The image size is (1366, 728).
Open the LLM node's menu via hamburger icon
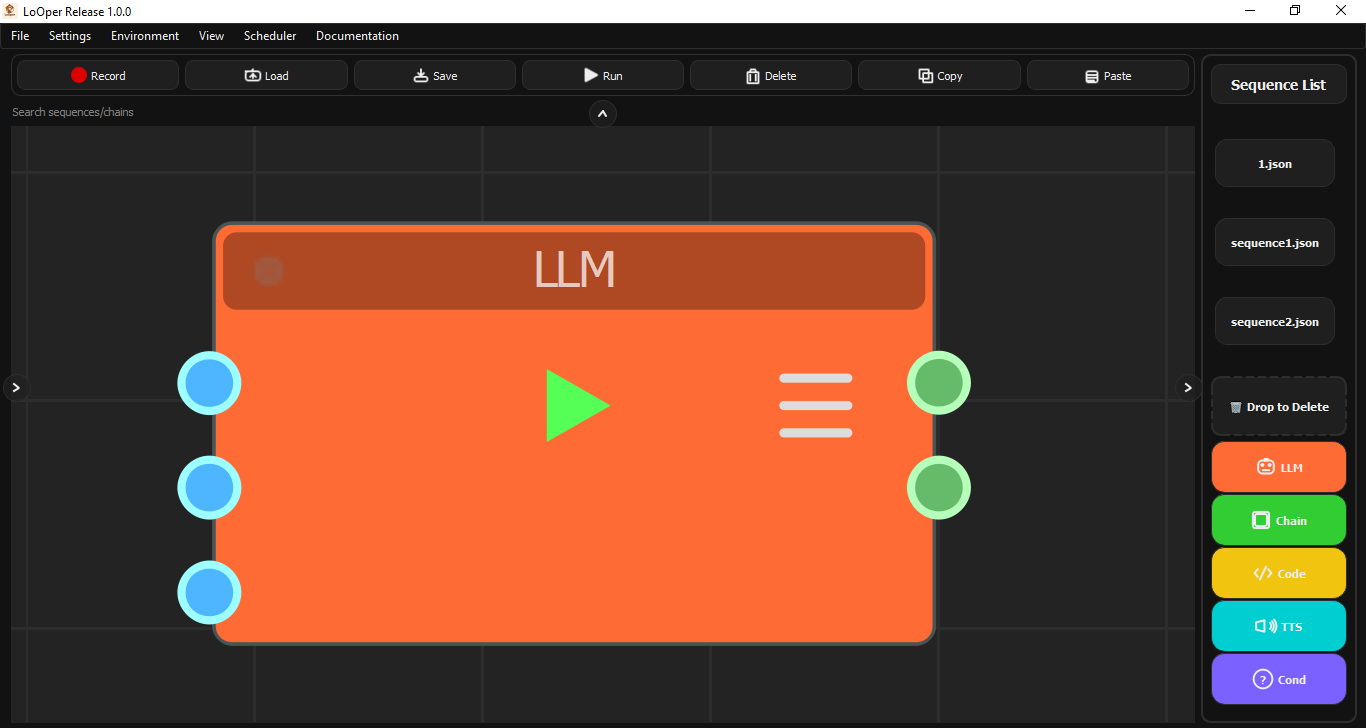815,404
